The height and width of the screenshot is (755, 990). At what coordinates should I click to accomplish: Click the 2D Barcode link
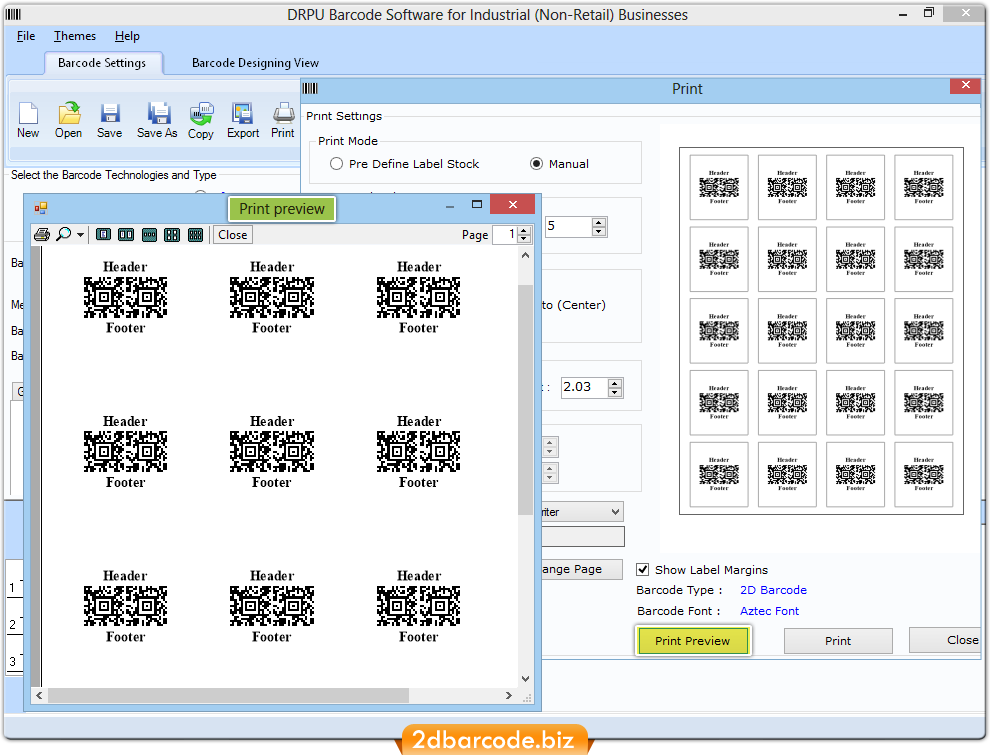773,590
